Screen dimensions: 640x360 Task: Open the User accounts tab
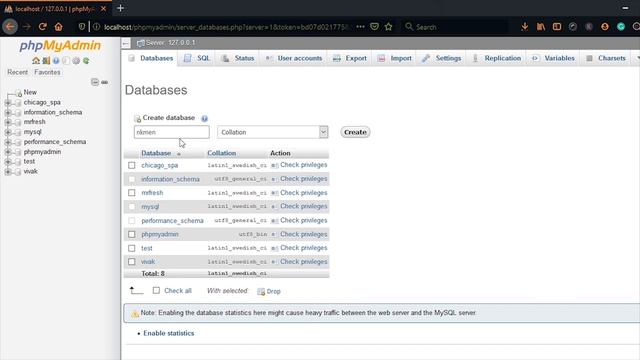[x=294, y=58]
